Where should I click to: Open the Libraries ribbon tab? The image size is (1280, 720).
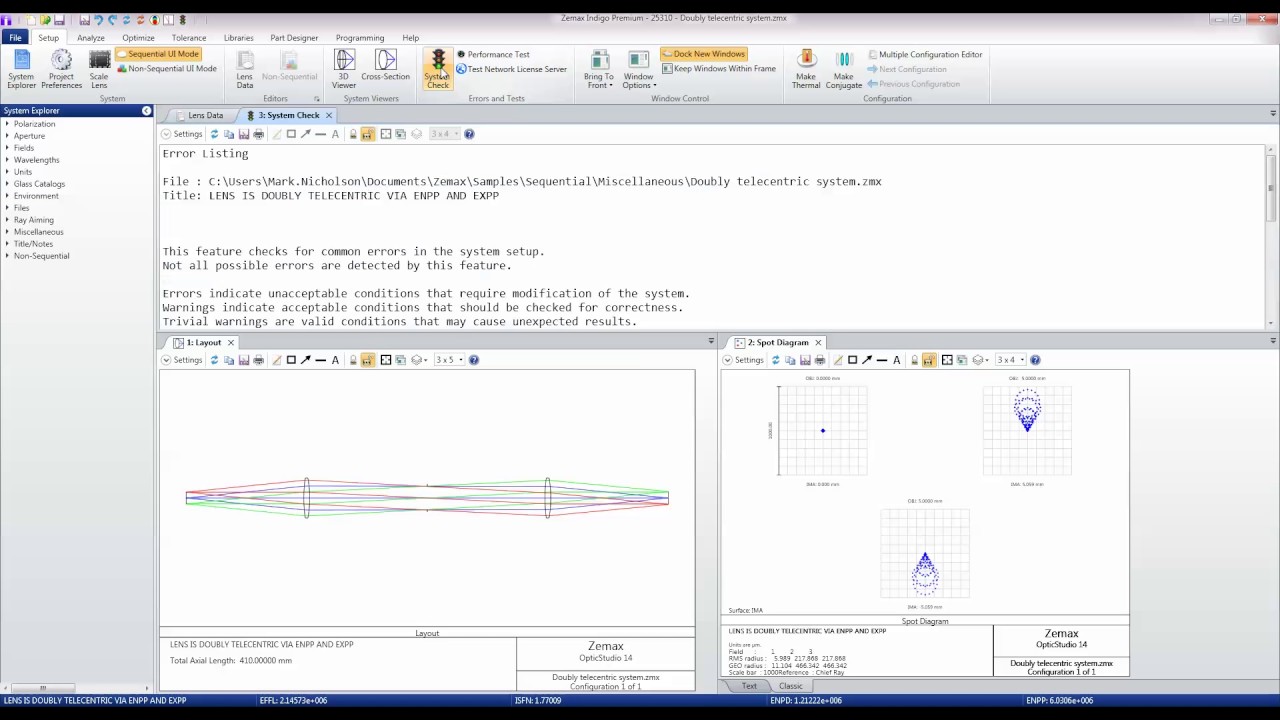click(x=238, y=38)
